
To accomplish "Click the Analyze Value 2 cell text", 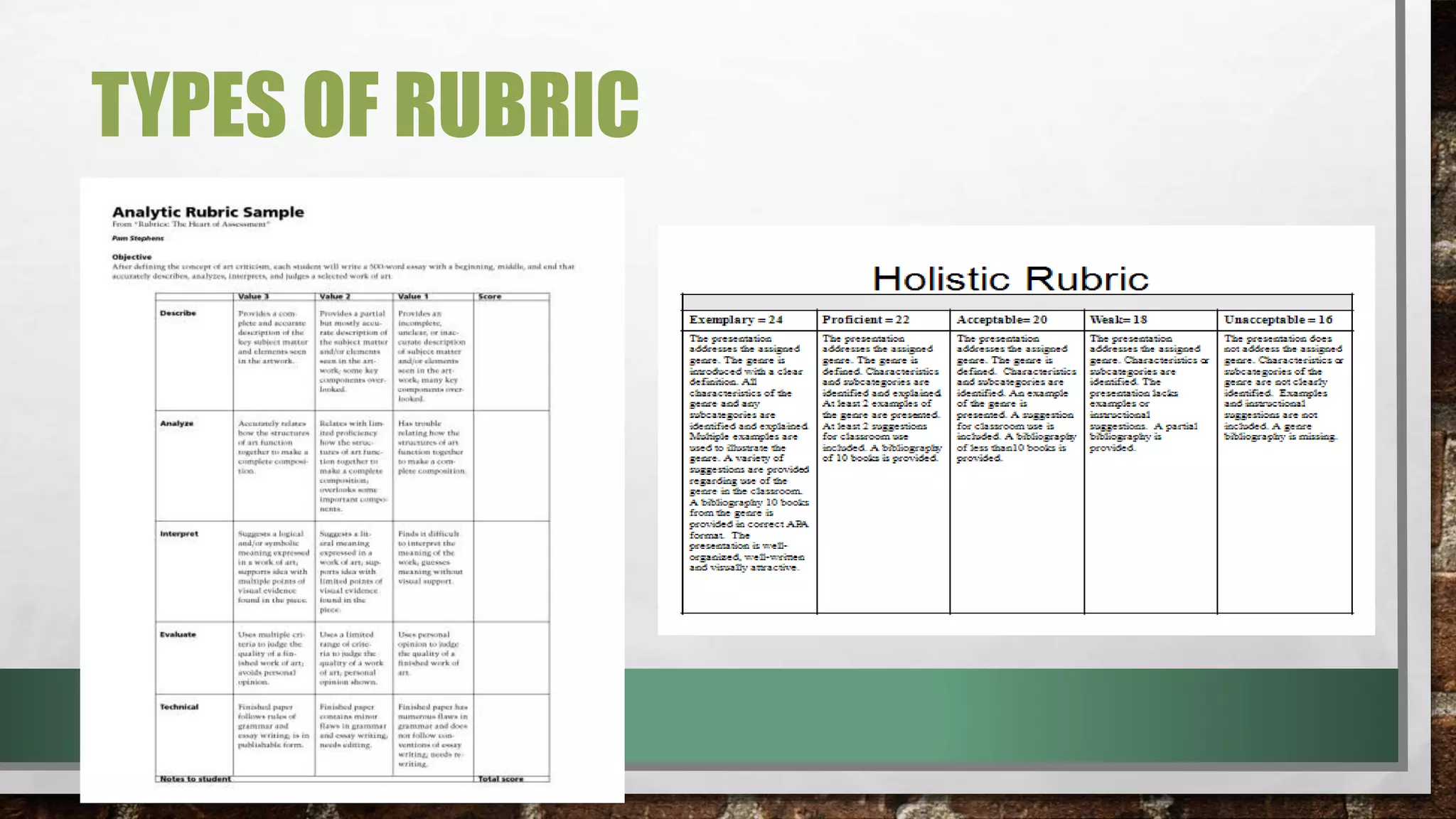I will tap(353, 466).
